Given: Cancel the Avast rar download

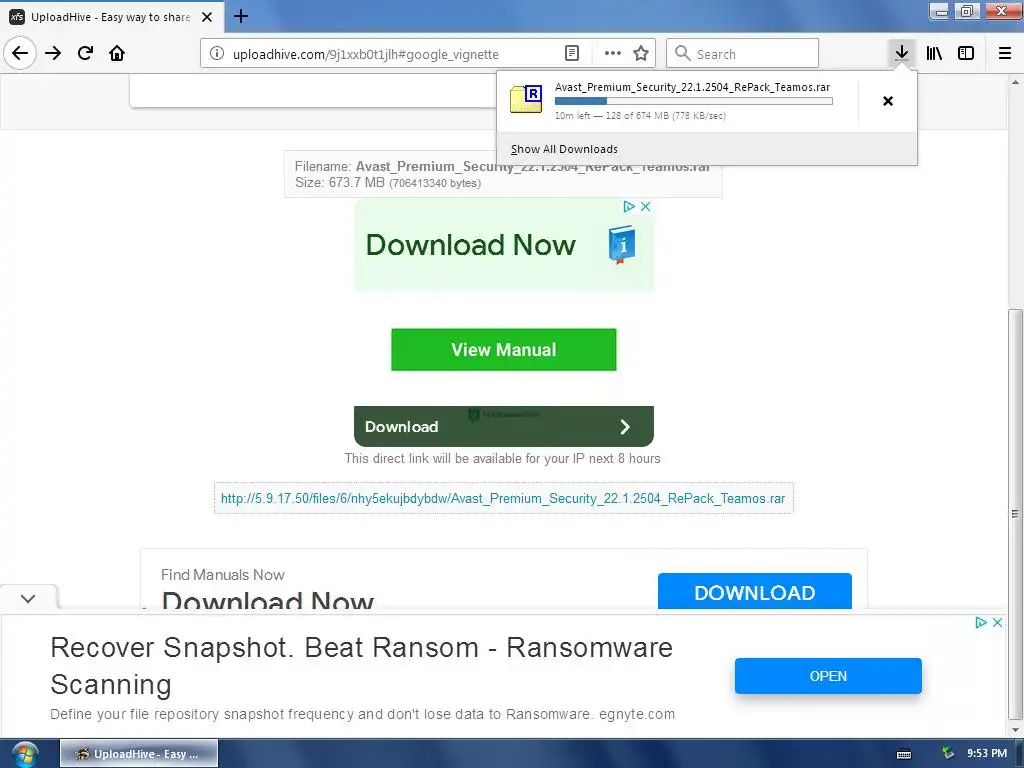Looking at the screenshot, I should coord(888,101).
